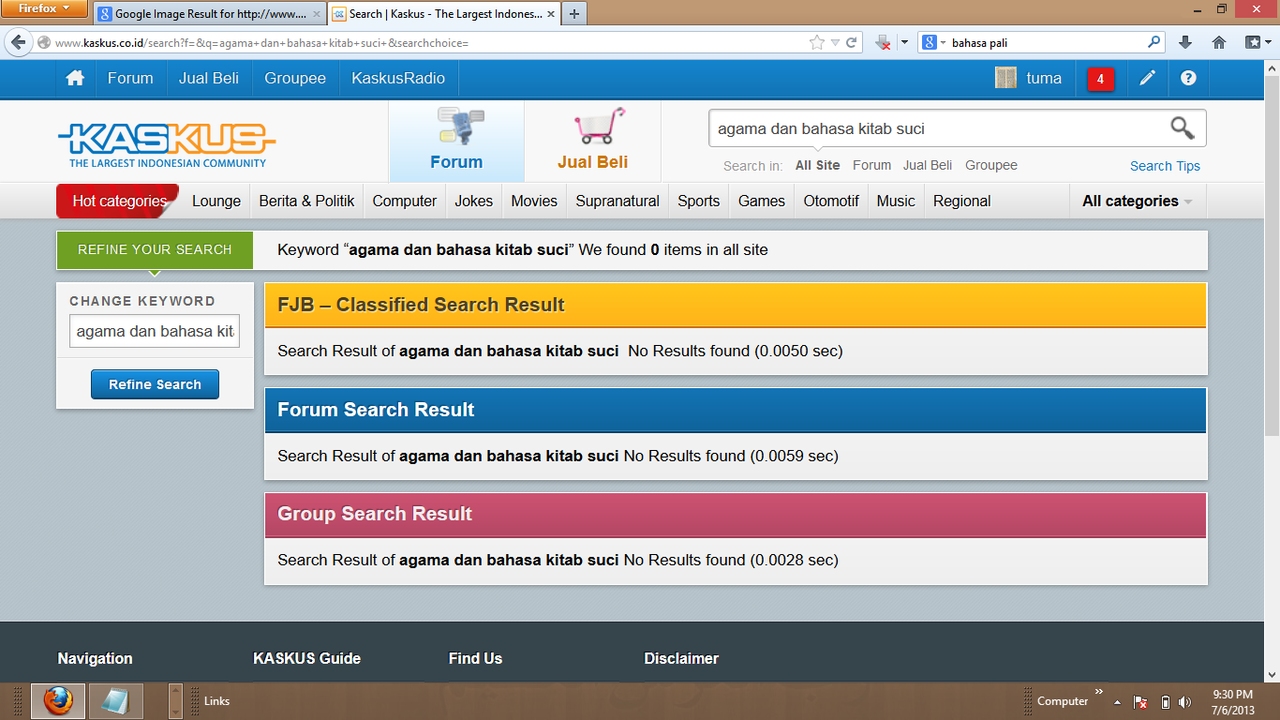Restrict search to Groupee scope
Viewport: 1280px width, 720px height.
991,165
